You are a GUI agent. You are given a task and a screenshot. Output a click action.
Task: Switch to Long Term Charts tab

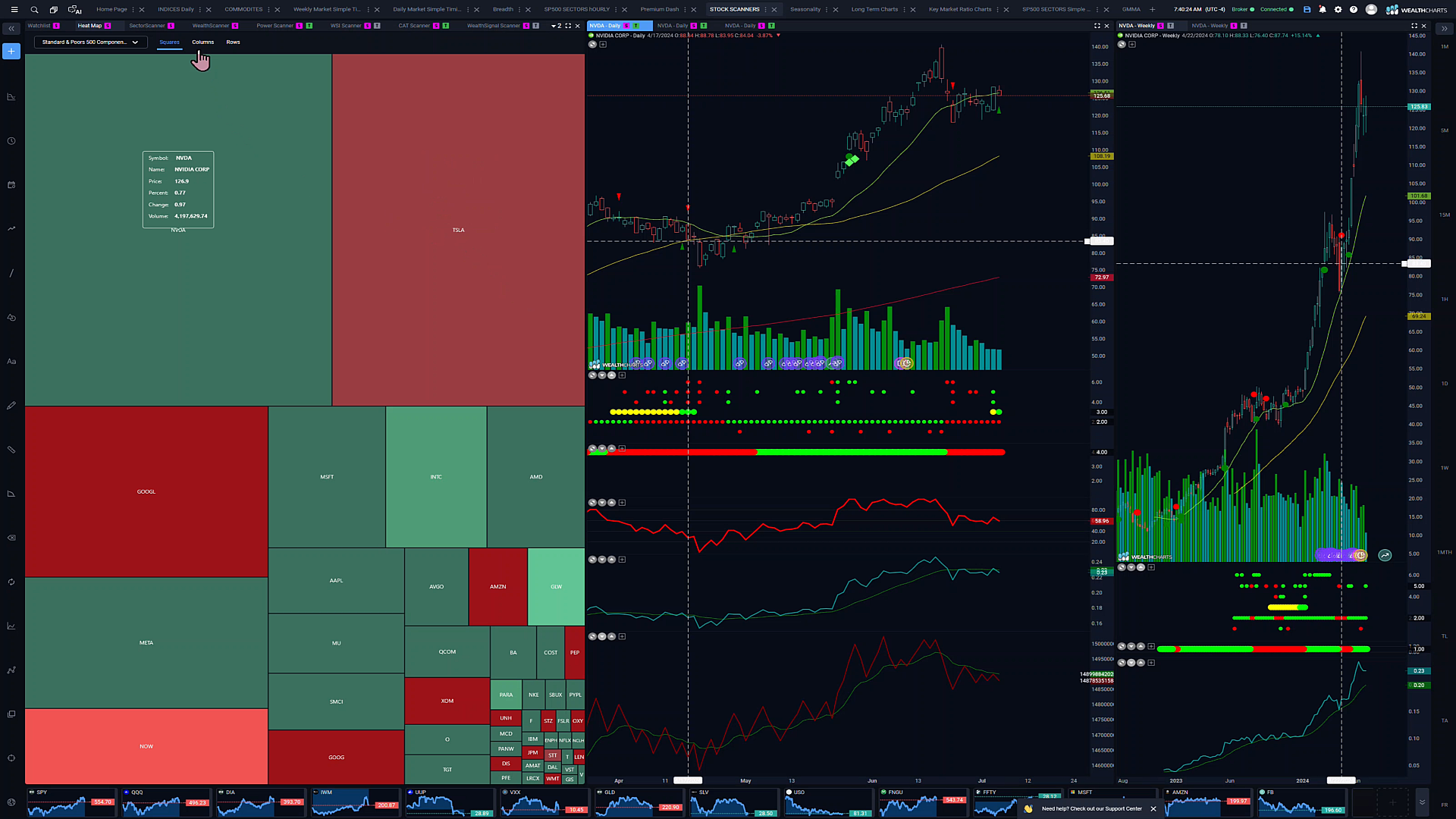pyautogui.click(x=874, y=10)
